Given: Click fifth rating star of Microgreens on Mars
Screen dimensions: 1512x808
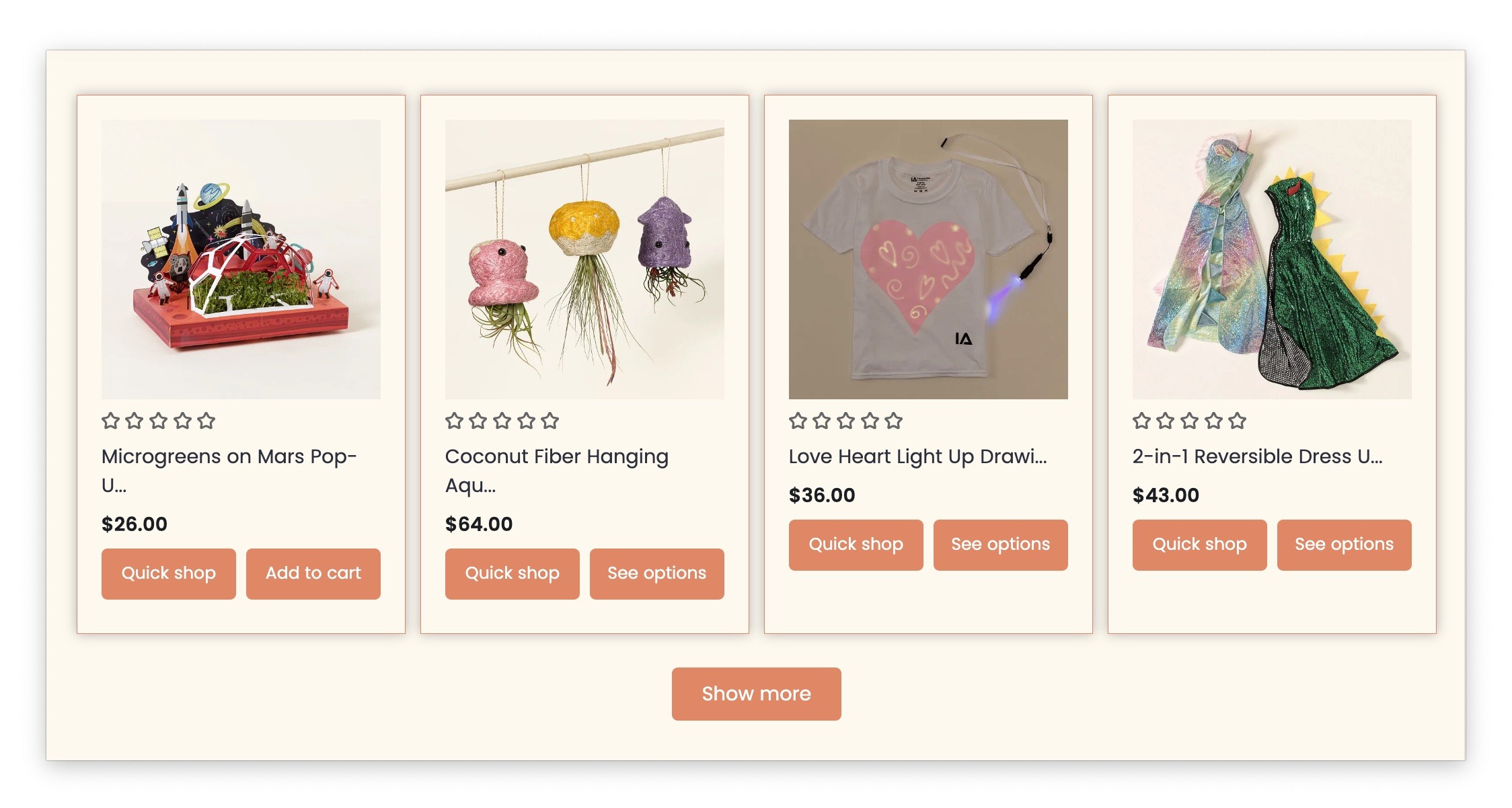Looking at the screenshot, I should [x=206, y=421].
